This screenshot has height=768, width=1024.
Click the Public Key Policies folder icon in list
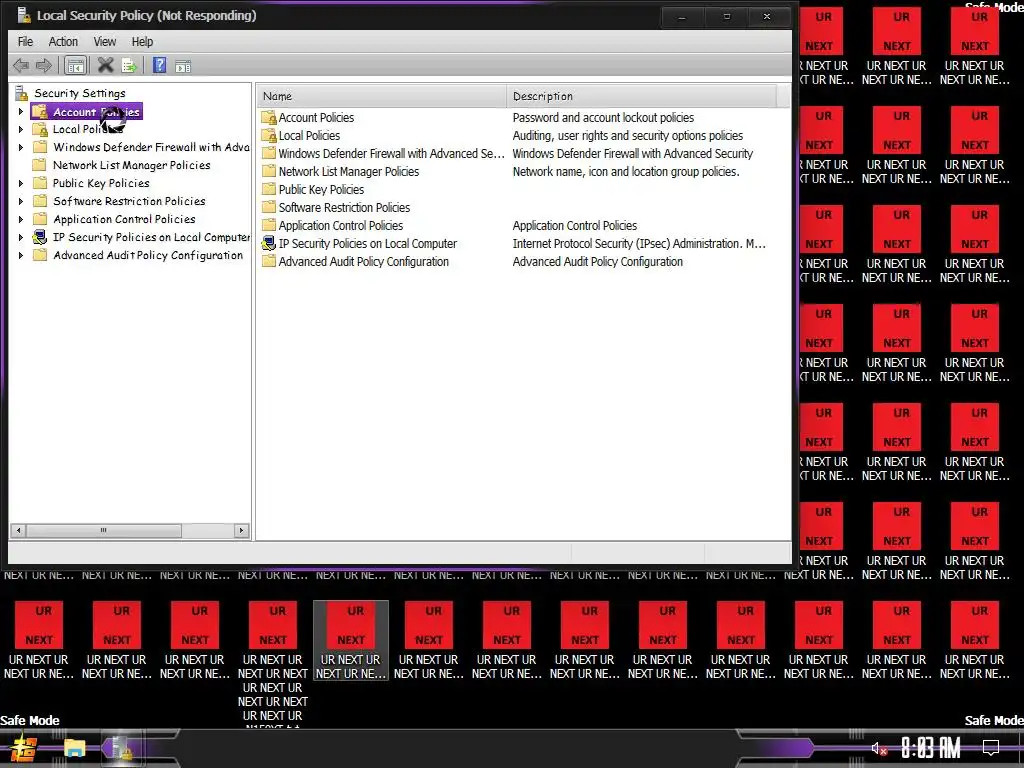[268, 189]
